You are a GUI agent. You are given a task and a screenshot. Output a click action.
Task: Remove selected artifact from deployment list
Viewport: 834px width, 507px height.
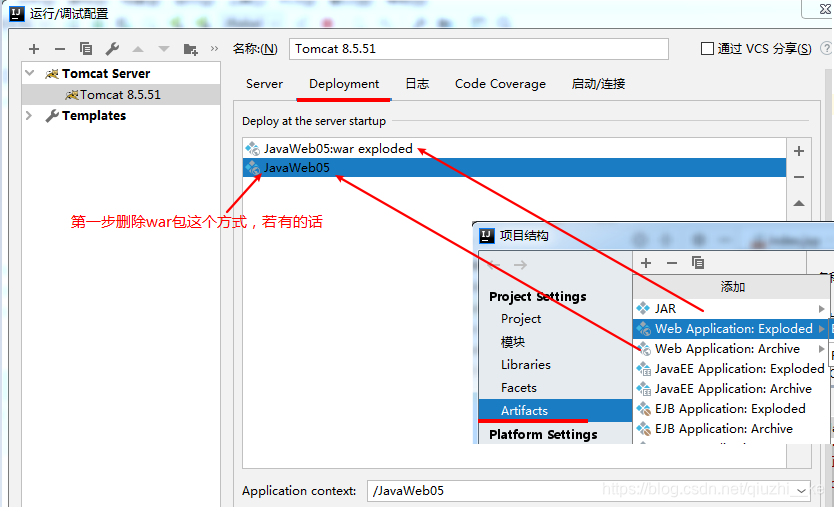(x=799, y=177)
